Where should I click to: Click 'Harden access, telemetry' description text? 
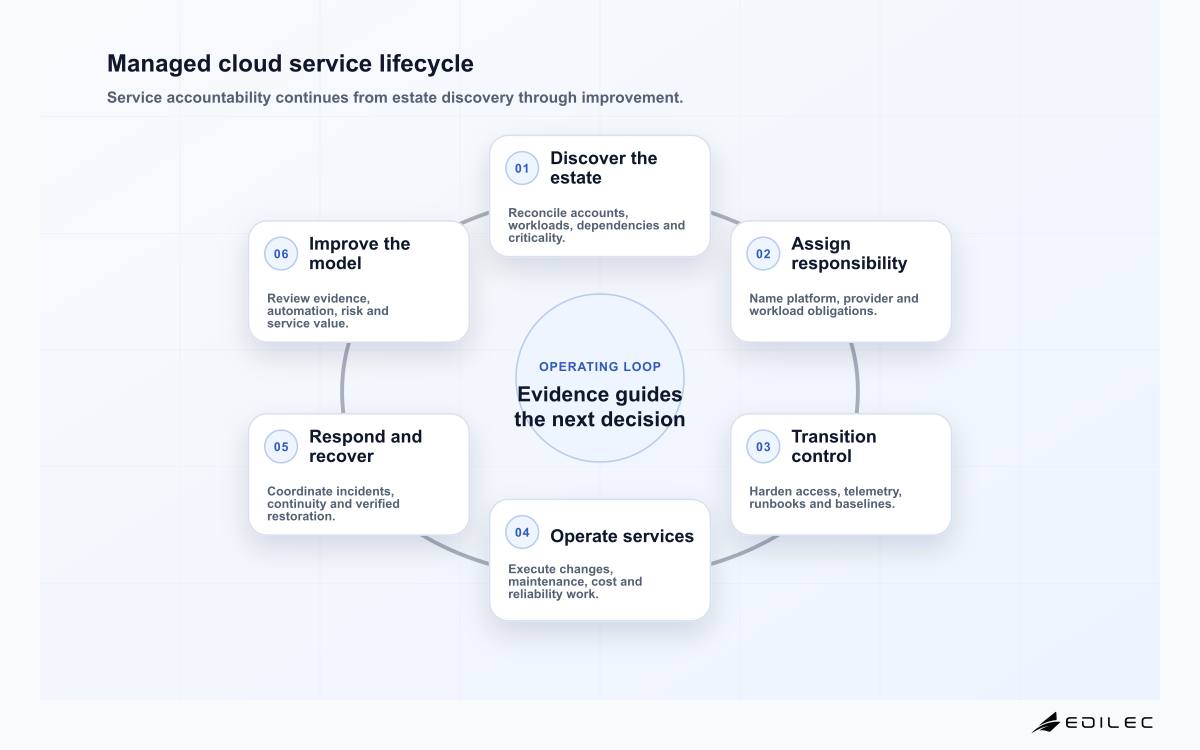click(826, 498)
